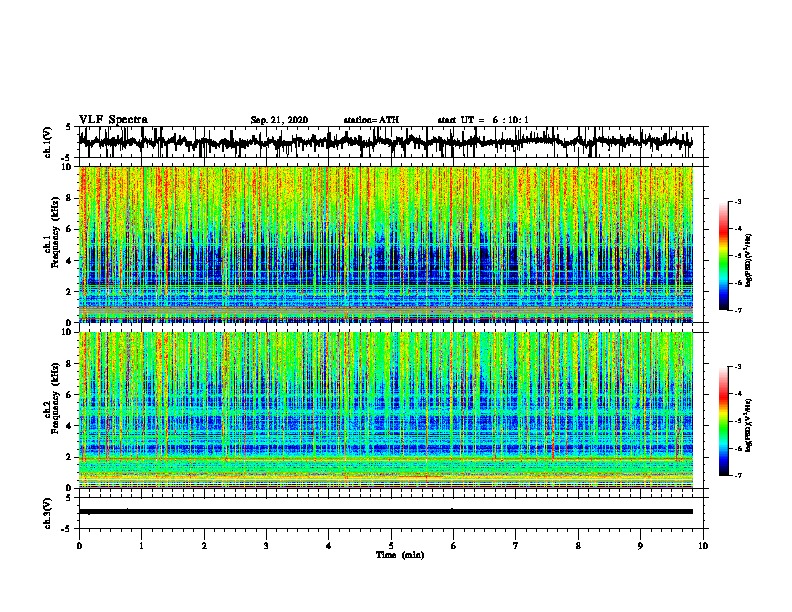Click the "ch.1(V)" axis label
792x612 pixels.
[47, 142]
